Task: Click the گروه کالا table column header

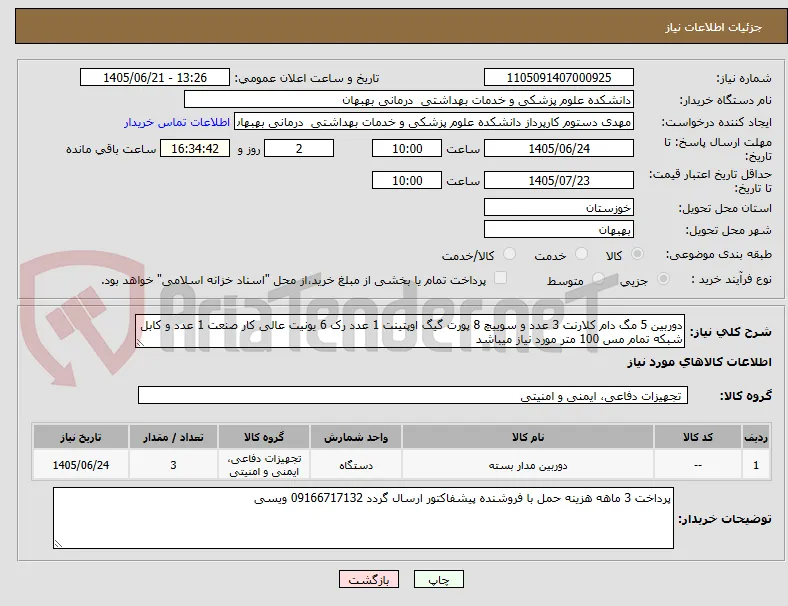Action: (x=264, y=437)
